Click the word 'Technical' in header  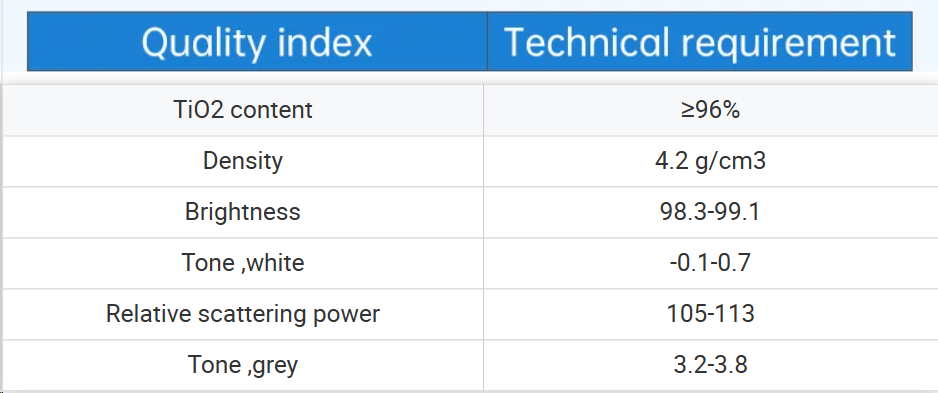pos(588,42)
